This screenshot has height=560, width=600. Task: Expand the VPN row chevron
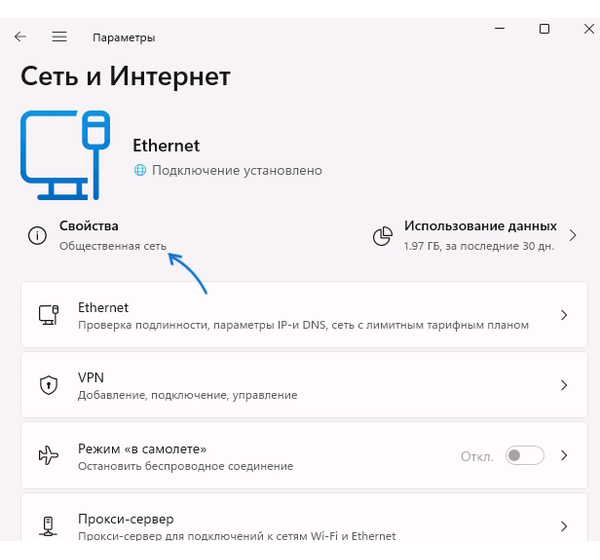coord(564,385)
